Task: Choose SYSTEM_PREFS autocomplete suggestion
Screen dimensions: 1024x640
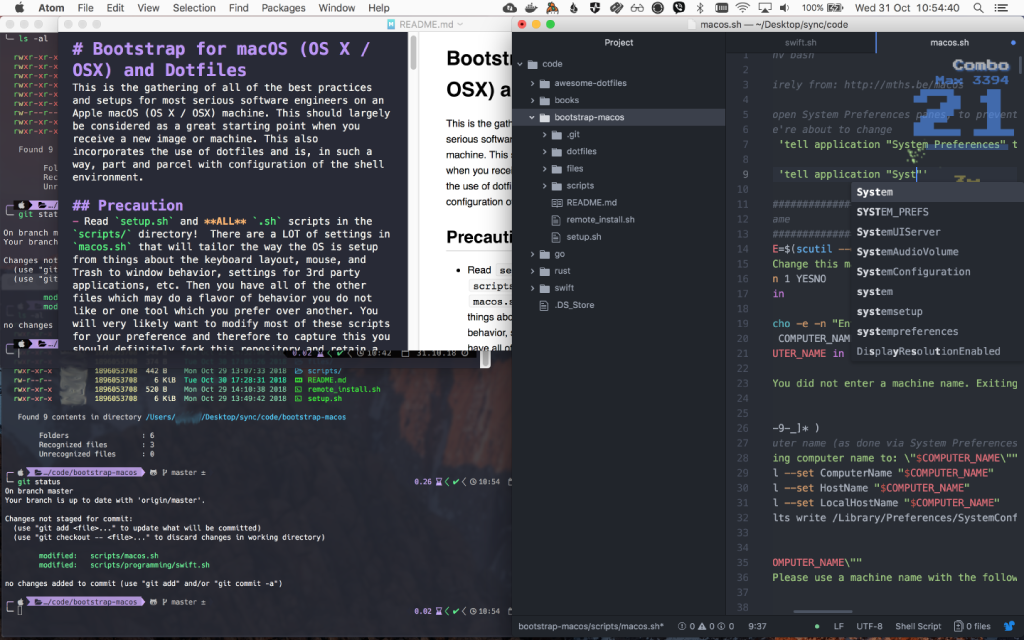Action: [x=937, y=212]
